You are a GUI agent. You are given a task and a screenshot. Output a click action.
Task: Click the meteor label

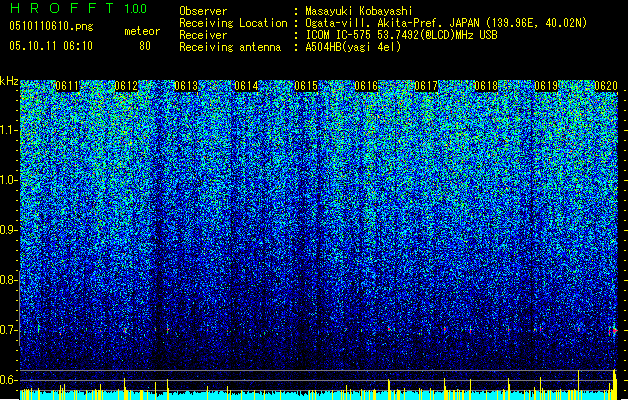point(142,31)
